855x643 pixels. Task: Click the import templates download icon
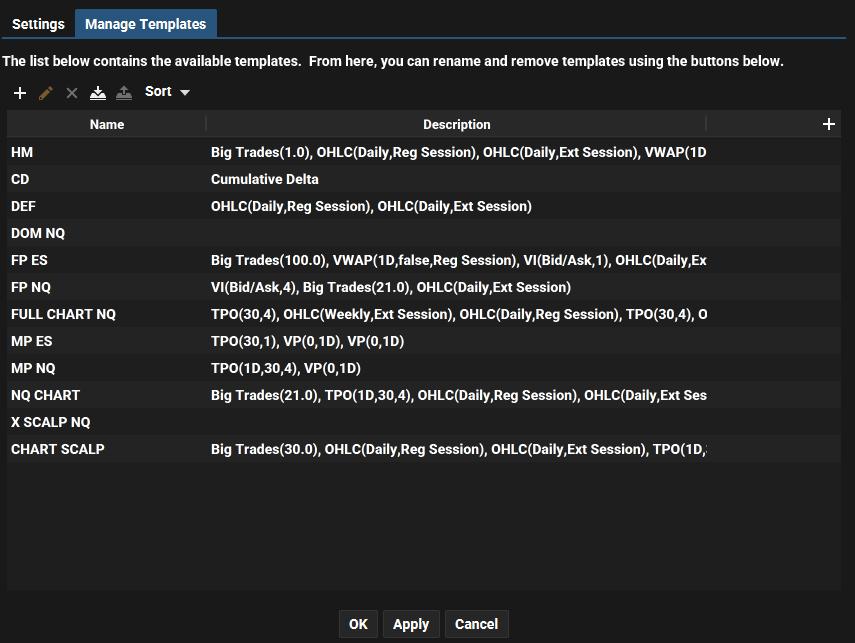tap(98, 93)
